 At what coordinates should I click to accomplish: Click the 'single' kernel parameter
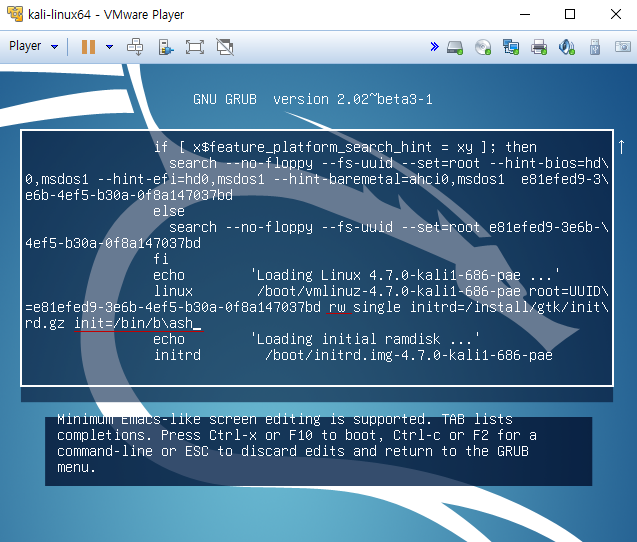[x=377, y=307]
